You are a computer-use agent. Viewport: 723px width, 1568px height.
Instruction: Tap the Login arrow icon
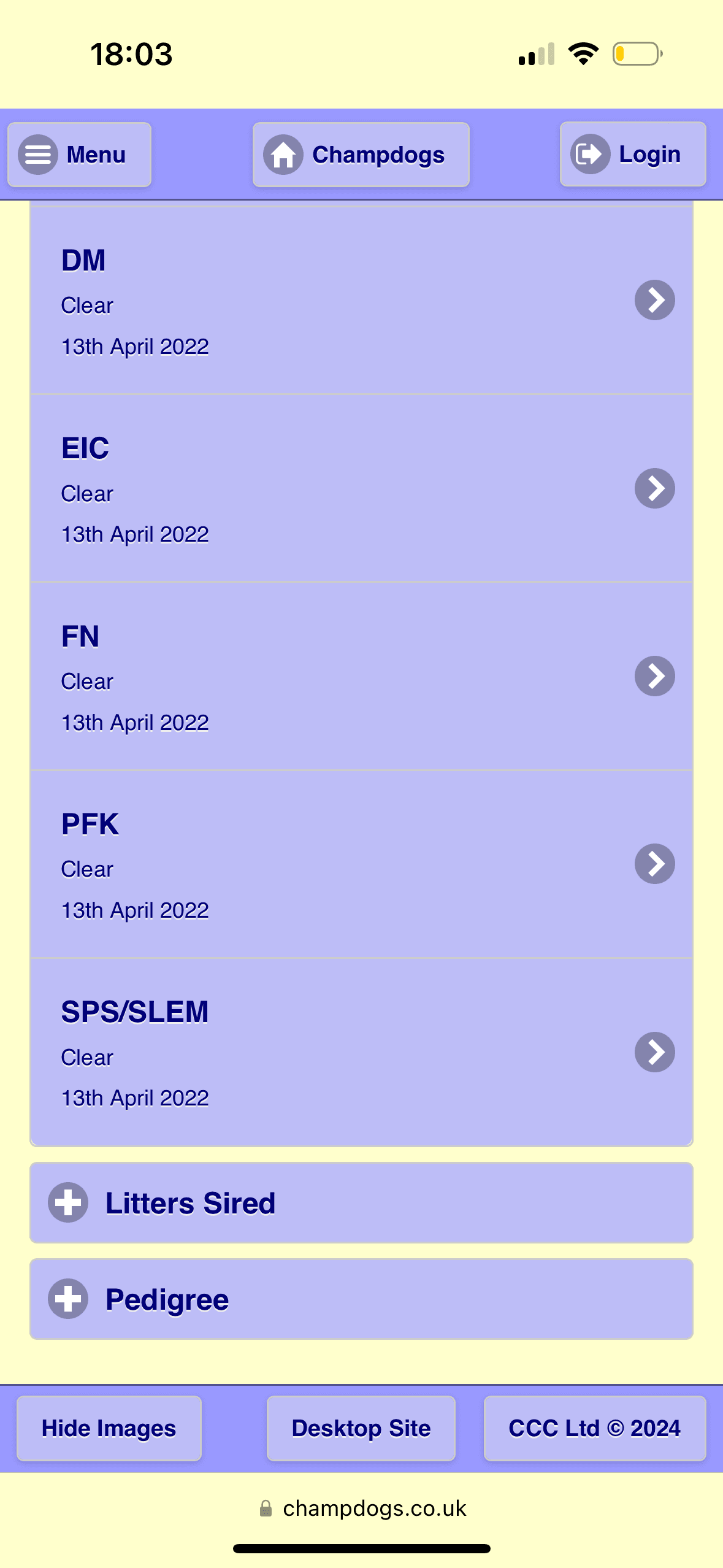click(590, 154)
